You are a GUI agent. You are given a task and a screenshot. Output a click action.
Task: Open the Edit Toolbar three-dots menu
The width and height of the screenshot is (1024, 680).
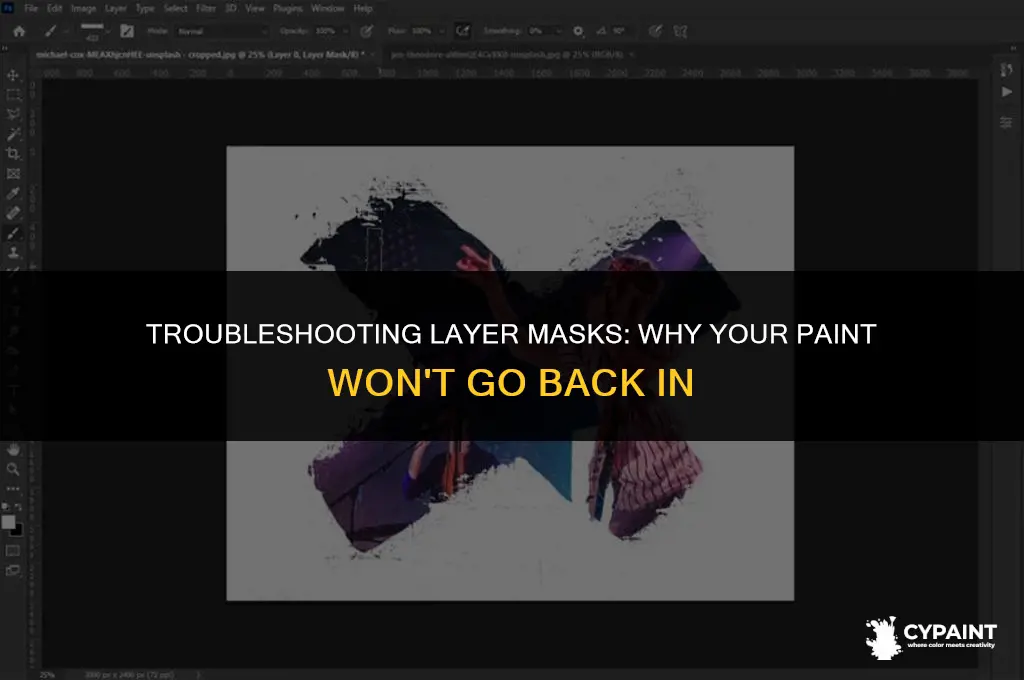pyautogui.click(x=12, y=489)
